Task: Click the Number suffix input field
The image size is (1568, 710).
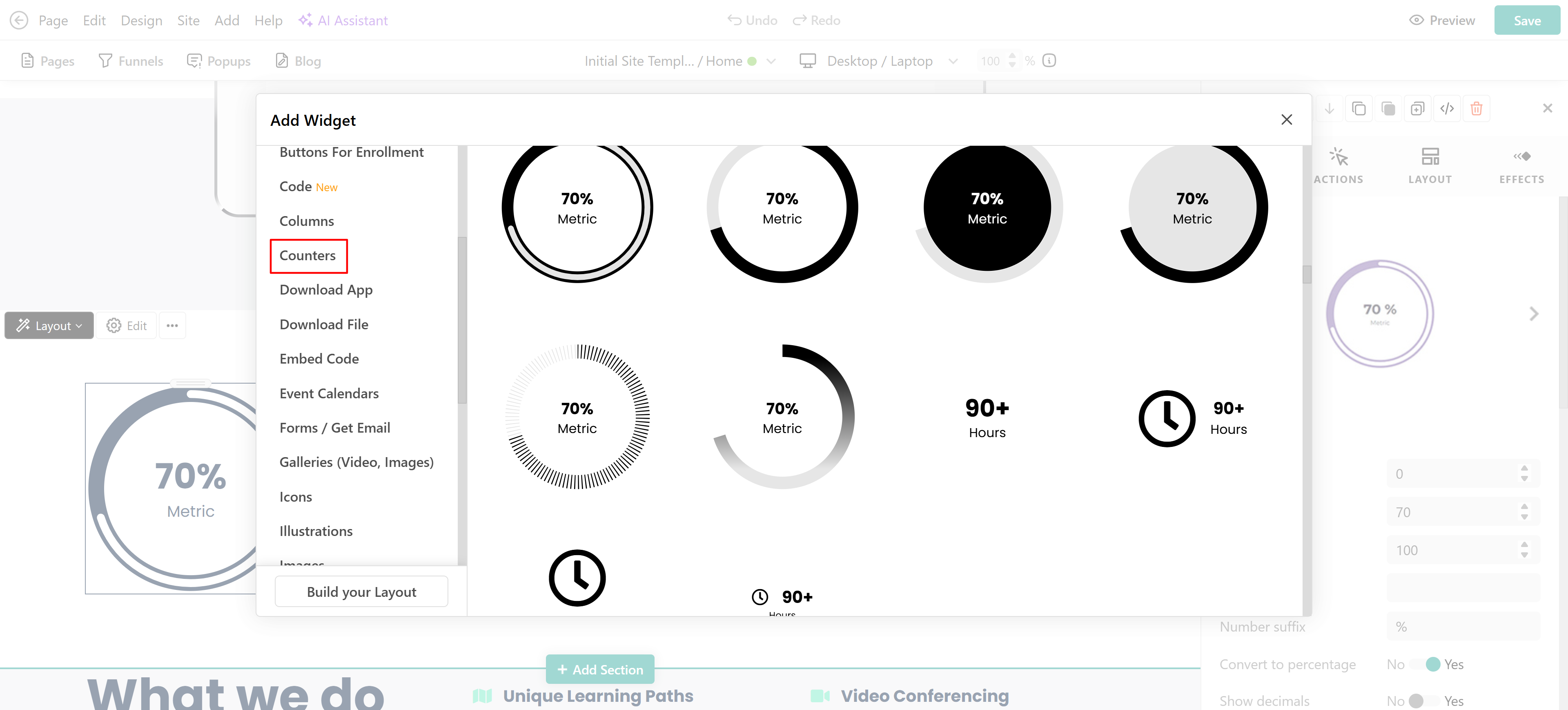Action: click(x=1463, y=627)
